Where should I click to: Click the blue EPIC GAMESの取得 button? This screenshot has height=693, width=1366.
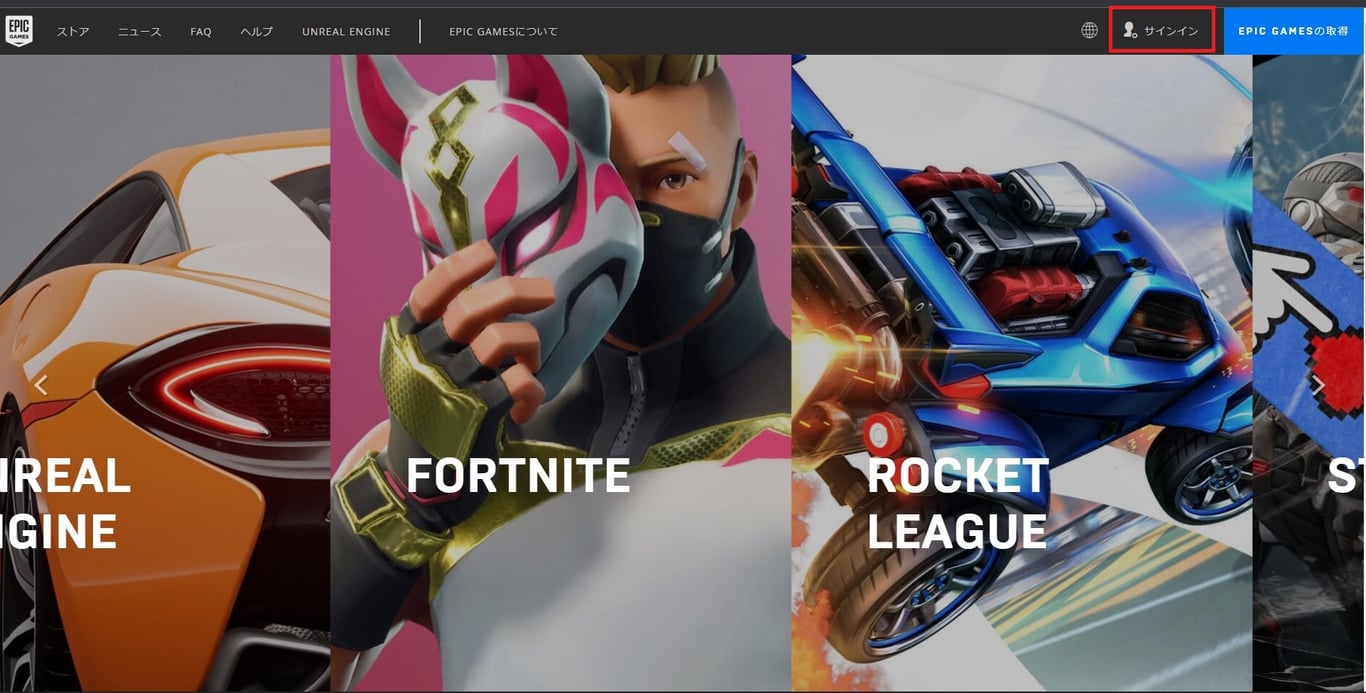[x=1294, y=31]
